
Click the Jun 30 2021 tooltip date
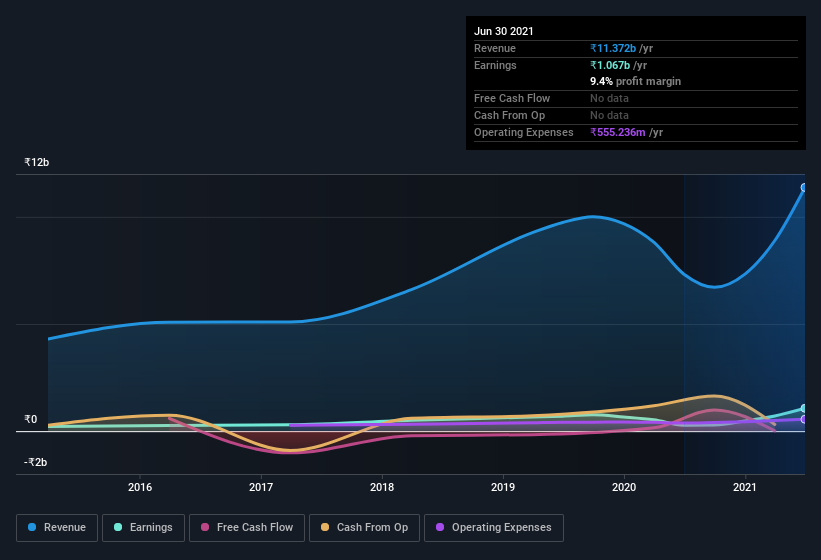click(x=504, y=31)
